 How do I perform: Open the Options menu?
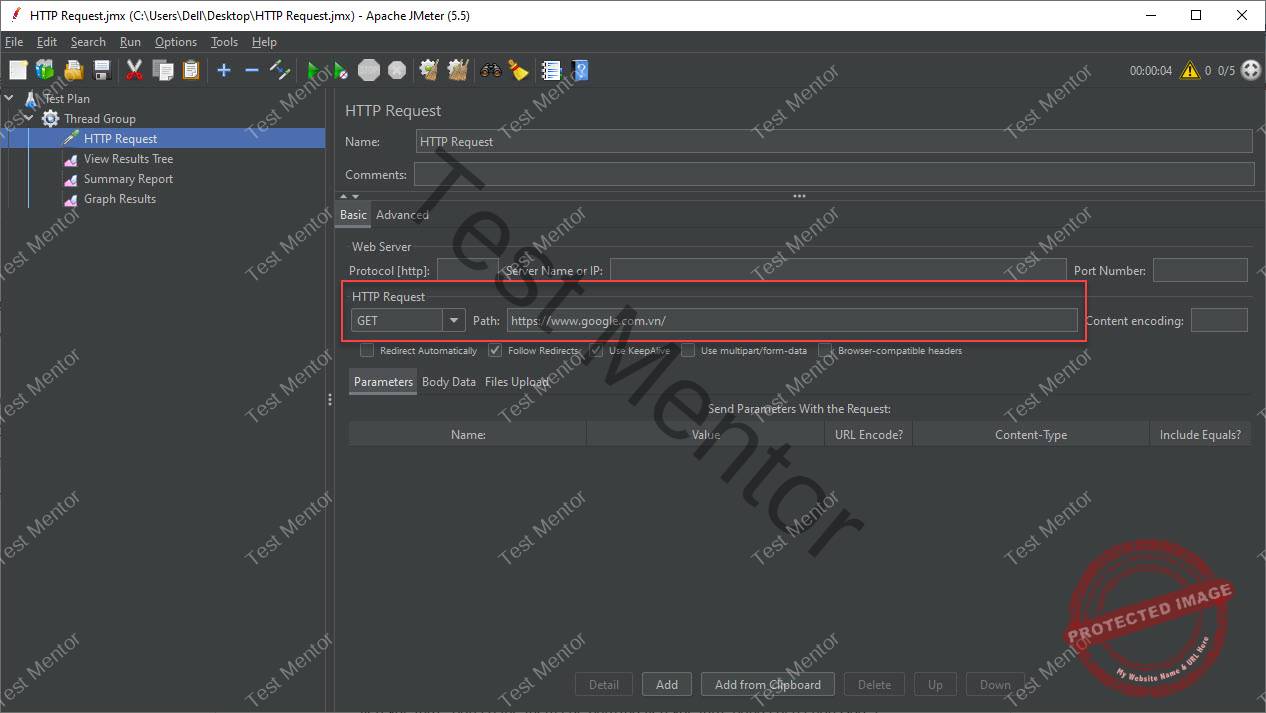point(175,42)
